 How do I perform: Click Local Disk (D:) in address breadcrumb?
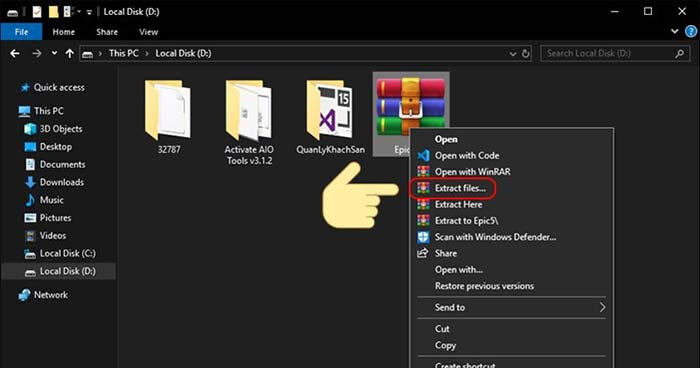[x=183, y=53]
